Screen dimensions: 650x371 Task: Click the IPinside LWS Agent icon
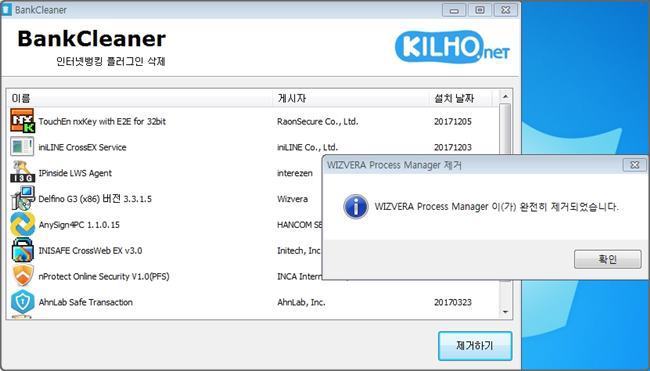click(x=22, y=172)
